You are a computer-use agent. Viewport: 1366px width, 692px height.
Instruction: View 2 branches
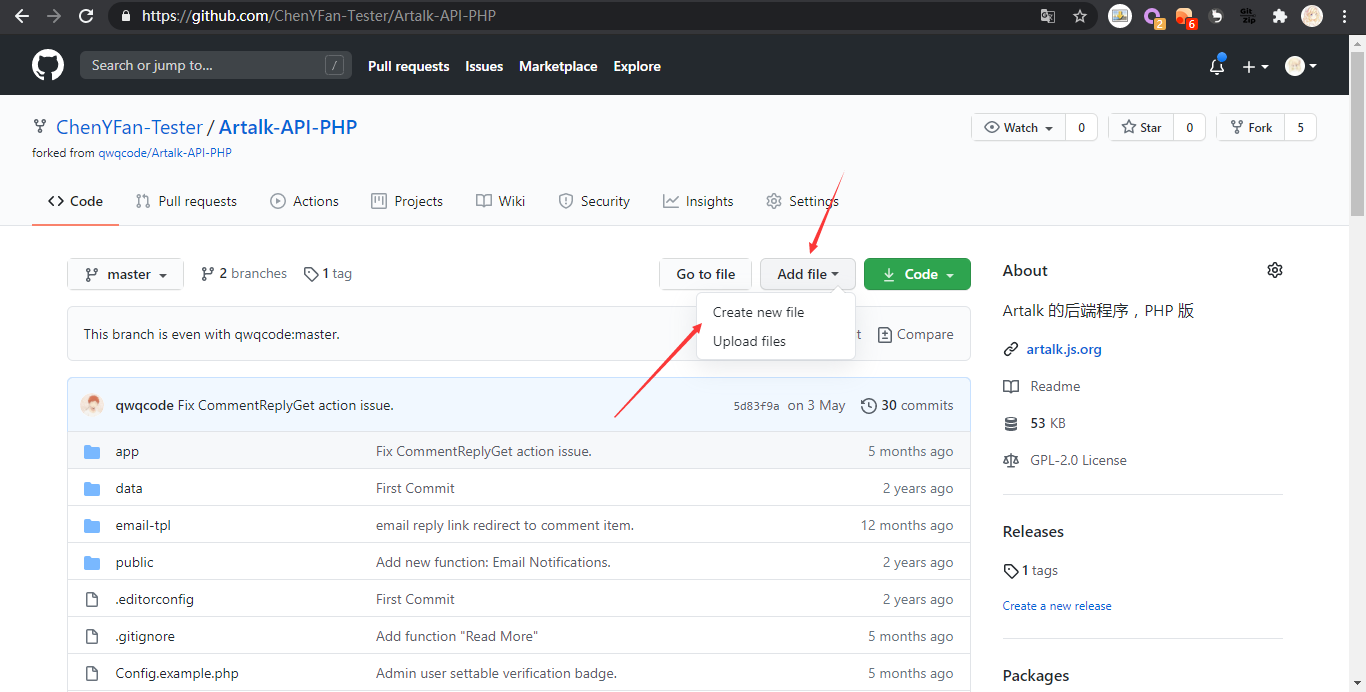(x=244, y=273)
